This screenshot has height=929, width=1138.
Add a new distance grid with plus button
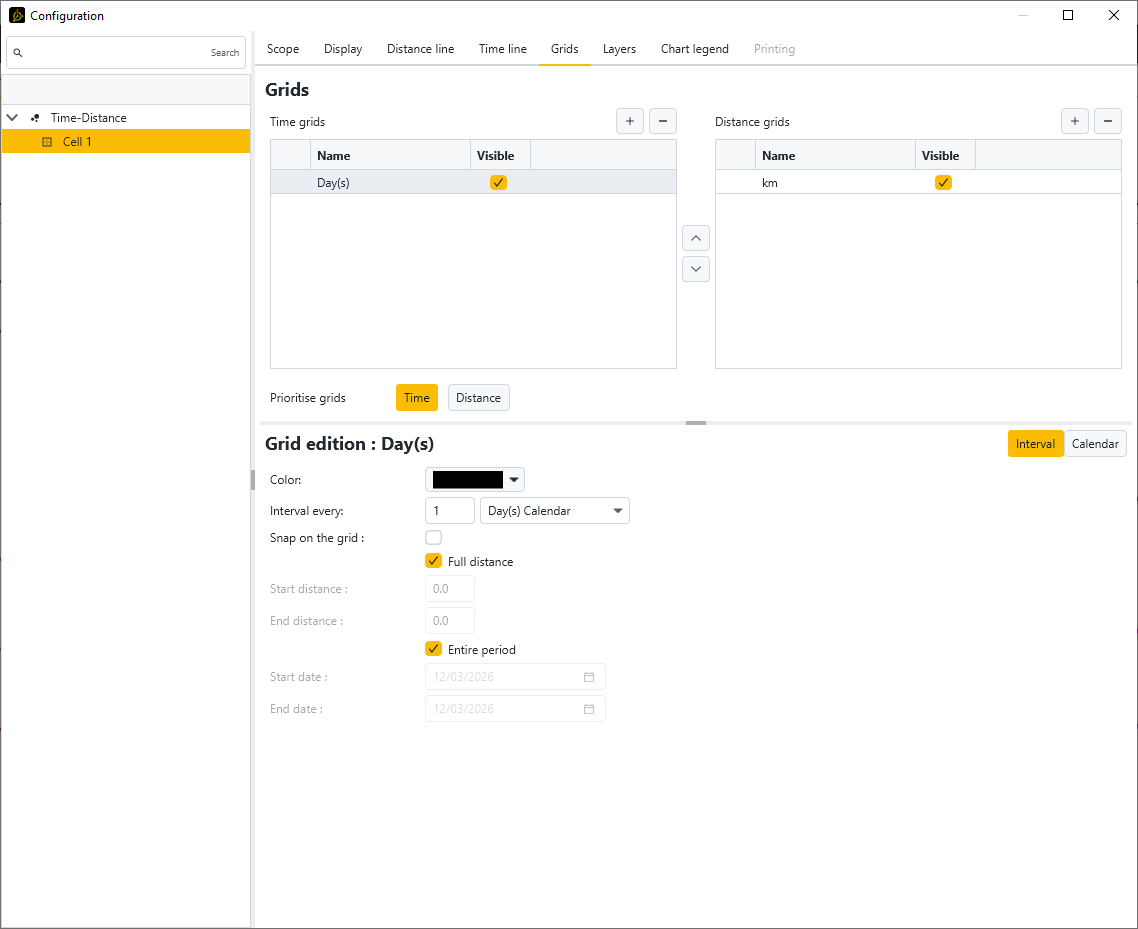click(x=1075, y=122)
